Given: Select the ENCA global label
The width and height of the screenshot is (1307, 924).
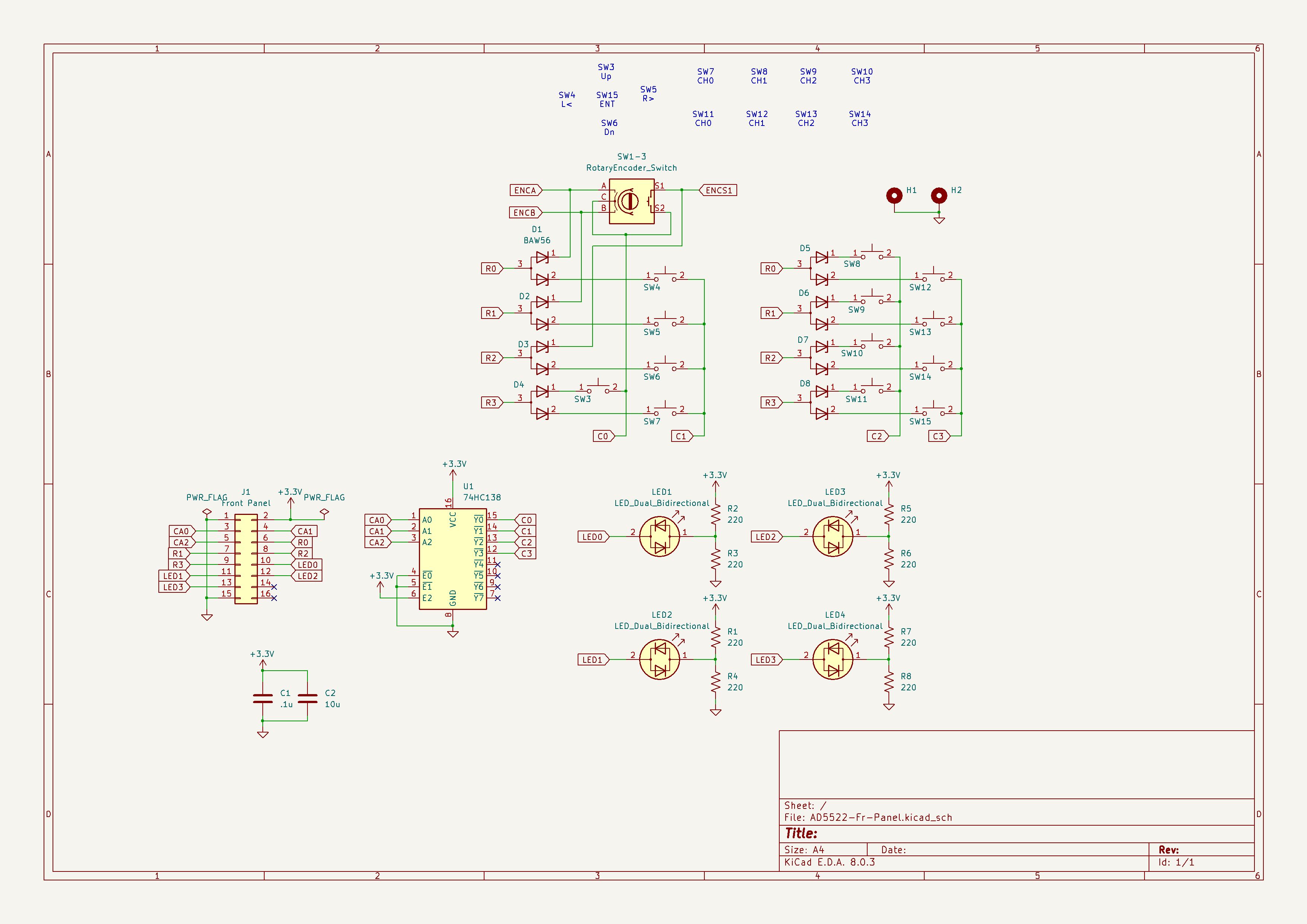Looking at the screenshot, I should coord(526,190).
